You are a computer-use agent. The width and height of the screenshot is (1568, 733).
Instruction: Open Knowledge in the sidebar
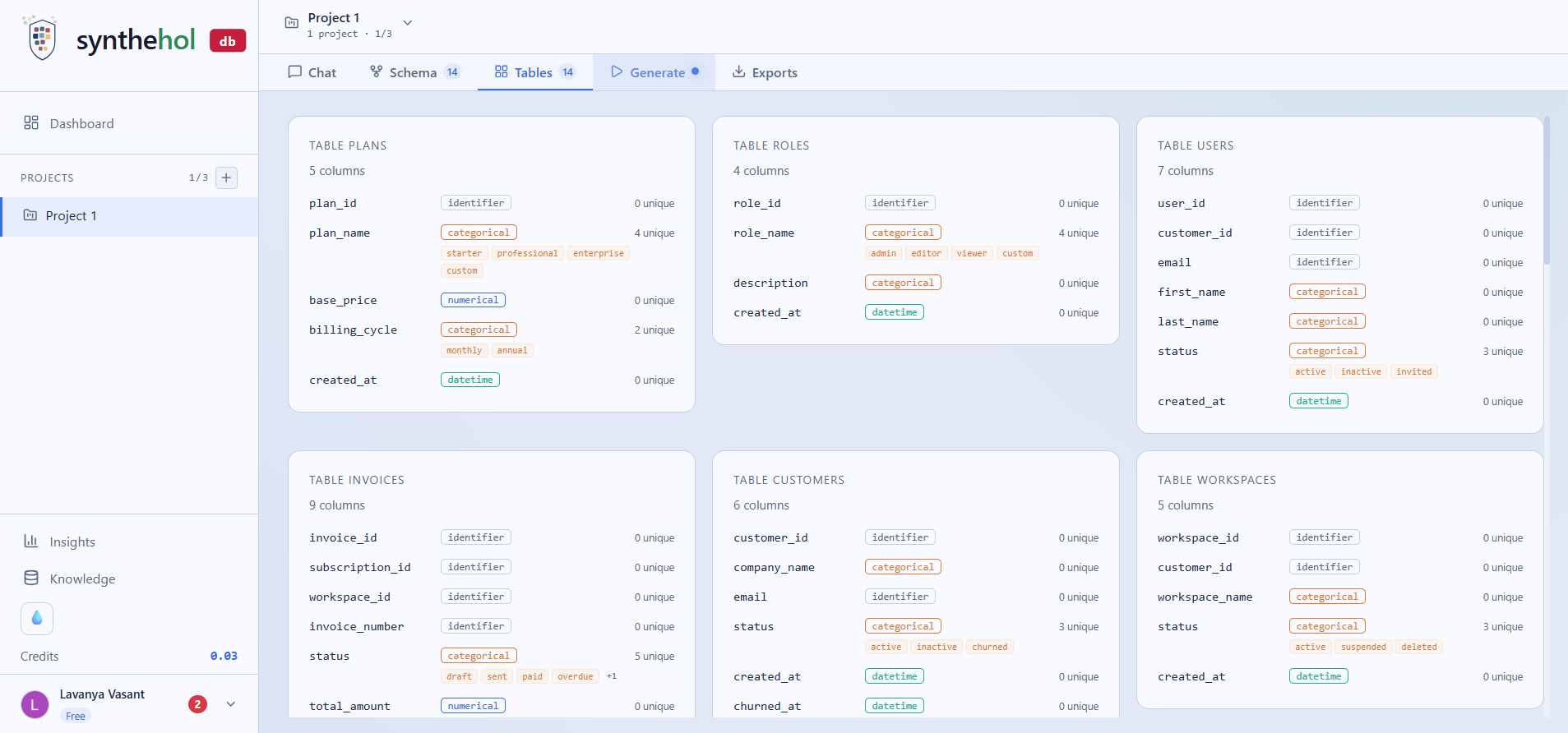(x=129, y=579)
